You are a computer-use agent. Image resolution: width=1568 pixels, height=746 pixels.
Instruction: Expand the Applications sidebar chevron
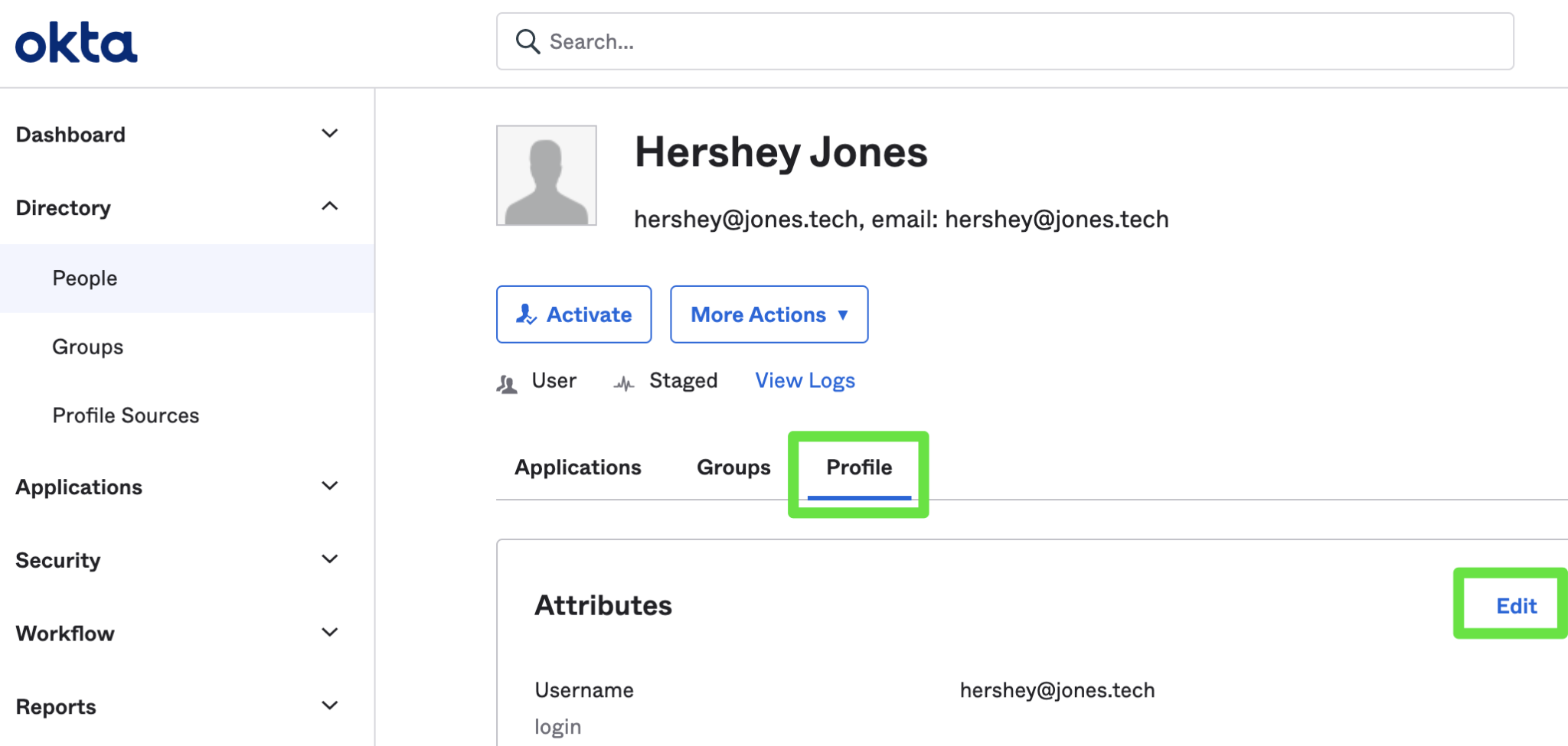click(x=330, y=487)
